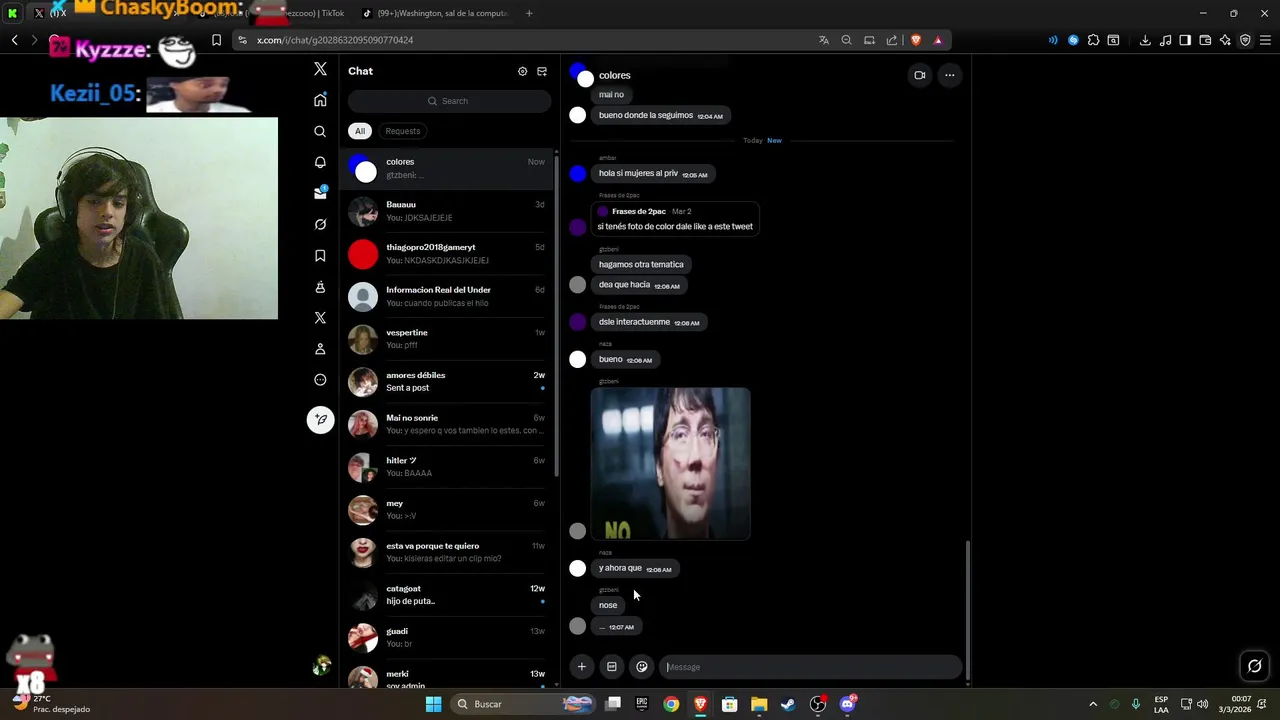Click the Grok floating button bottom right

tap(1254, 666)
